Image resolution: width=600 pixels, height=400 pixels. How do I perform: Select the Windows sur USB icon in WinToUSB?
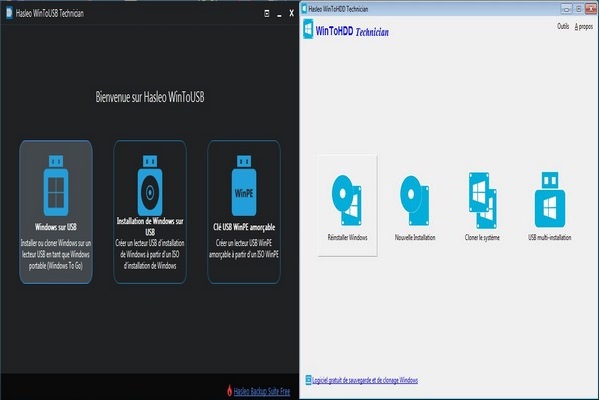click(56, 186)
